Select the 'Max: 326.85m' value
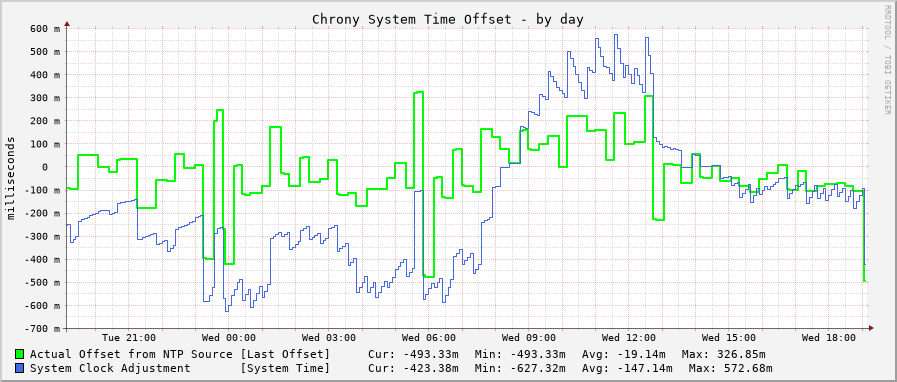The image size is (897, 382). (x=724, y=354)
